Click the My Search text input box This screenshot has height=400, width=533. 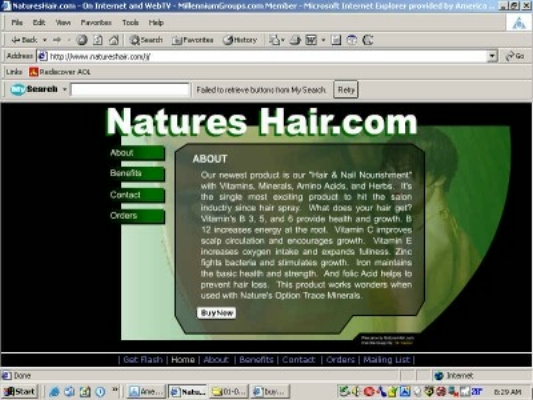(x=130, y=89)
